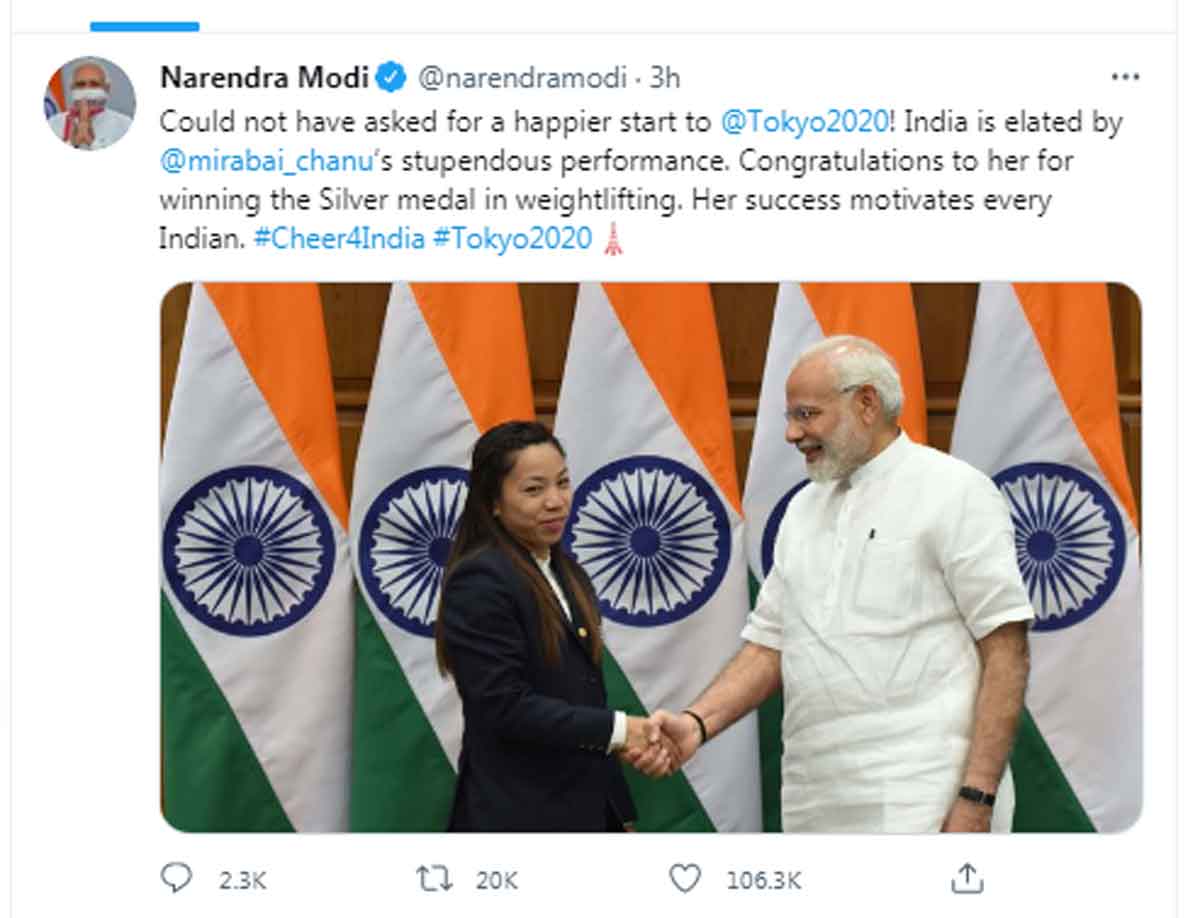
Task: Retweet this post using the retweet icon
Action: tap(431, 879)
